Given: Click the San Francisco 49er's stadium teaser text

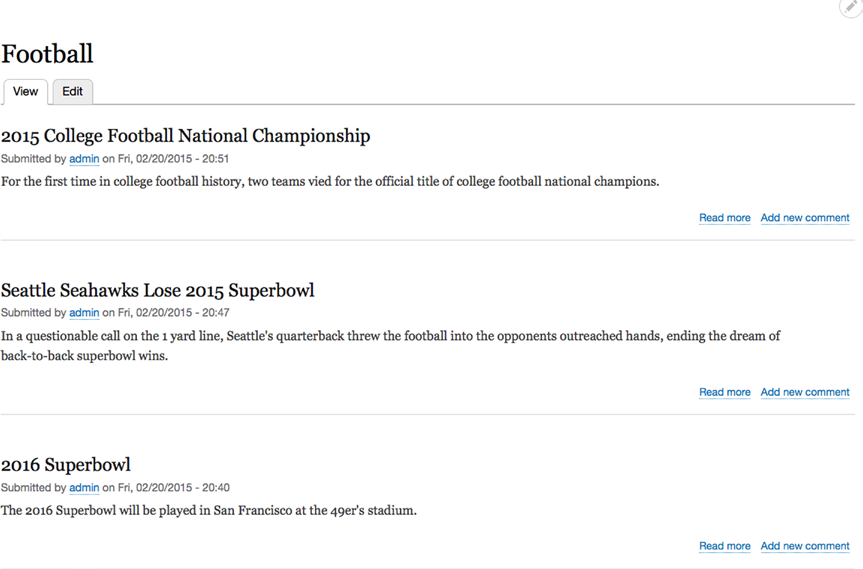Looking at the screenshot, I should click(x=209, y=511).
